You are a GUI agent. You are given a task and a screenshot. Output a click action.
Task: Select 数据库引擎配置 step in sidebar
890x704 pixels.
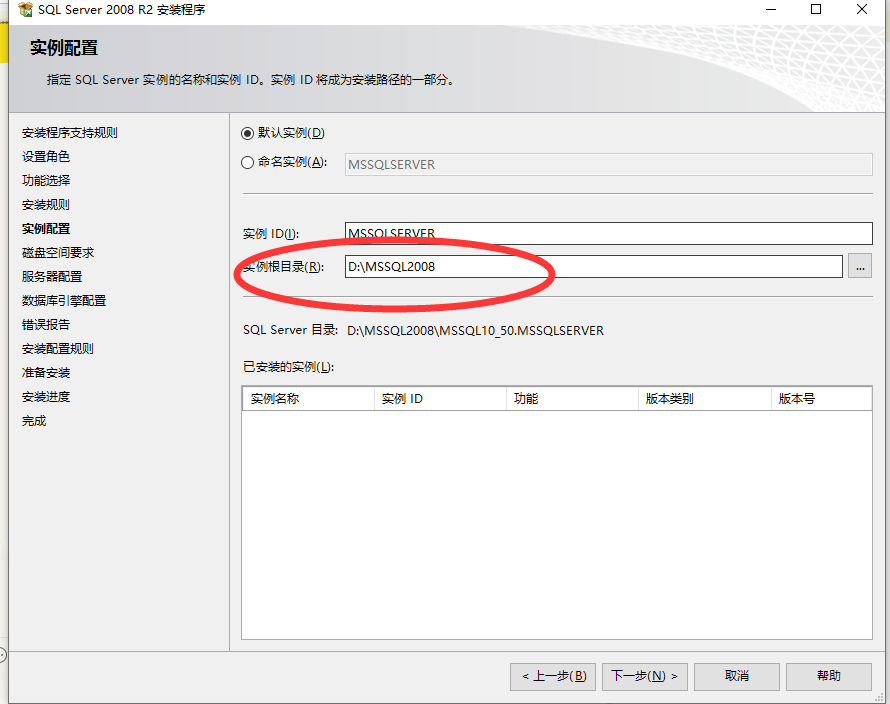[x=64, y=301]
